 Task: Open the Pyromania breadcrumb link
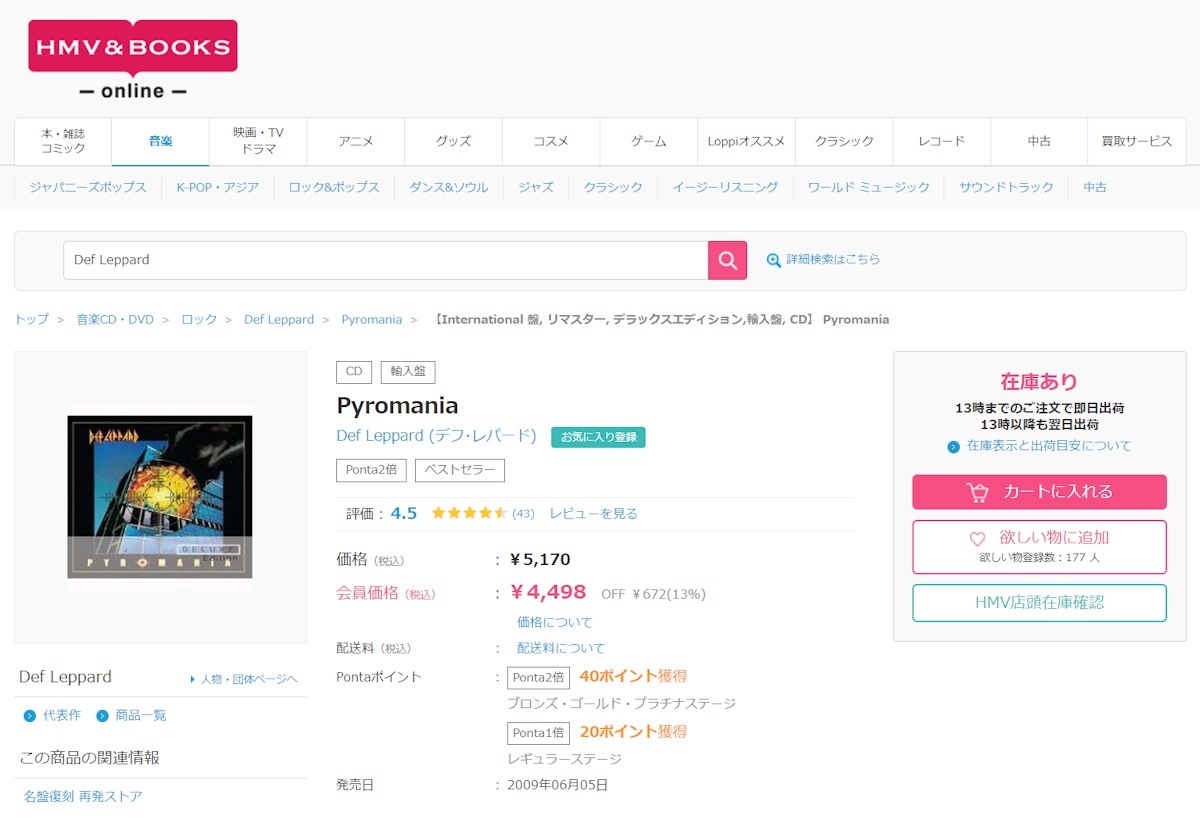[x=371, y=320]
